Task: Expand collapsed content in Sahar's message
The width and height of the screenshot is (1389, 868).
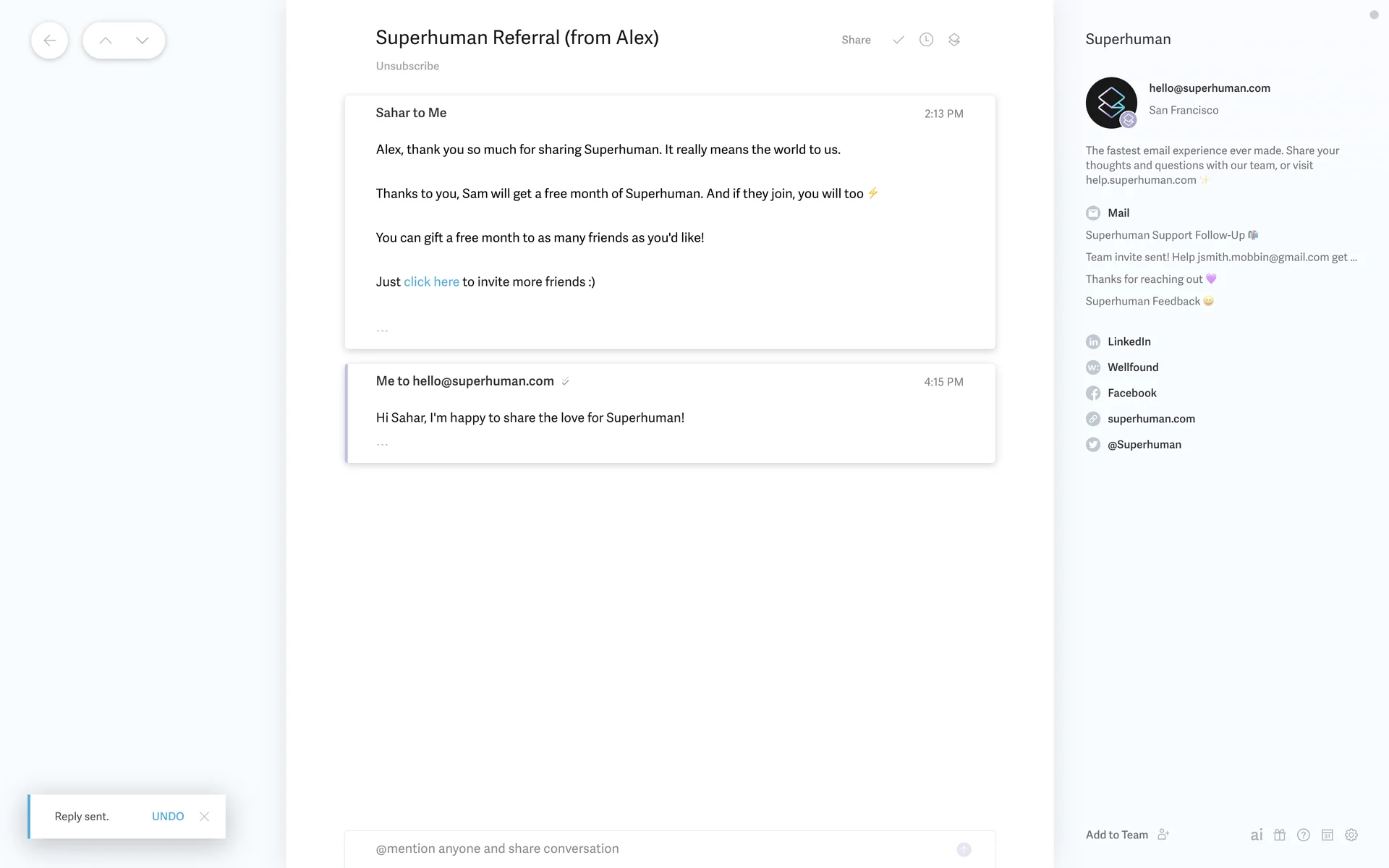Action: pos(382,330)
